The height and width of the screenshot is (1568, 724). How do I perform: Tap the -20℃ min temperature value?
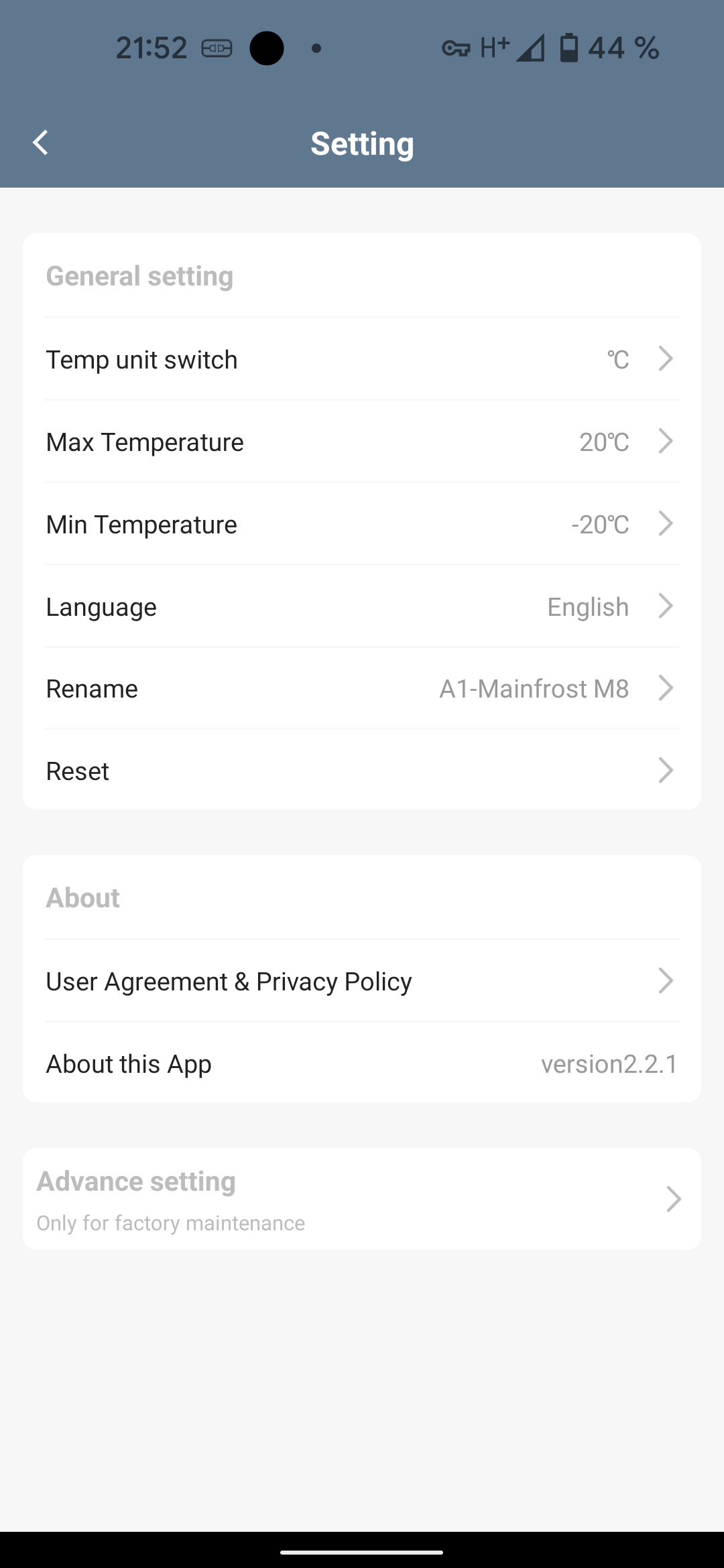click(600, 525)
